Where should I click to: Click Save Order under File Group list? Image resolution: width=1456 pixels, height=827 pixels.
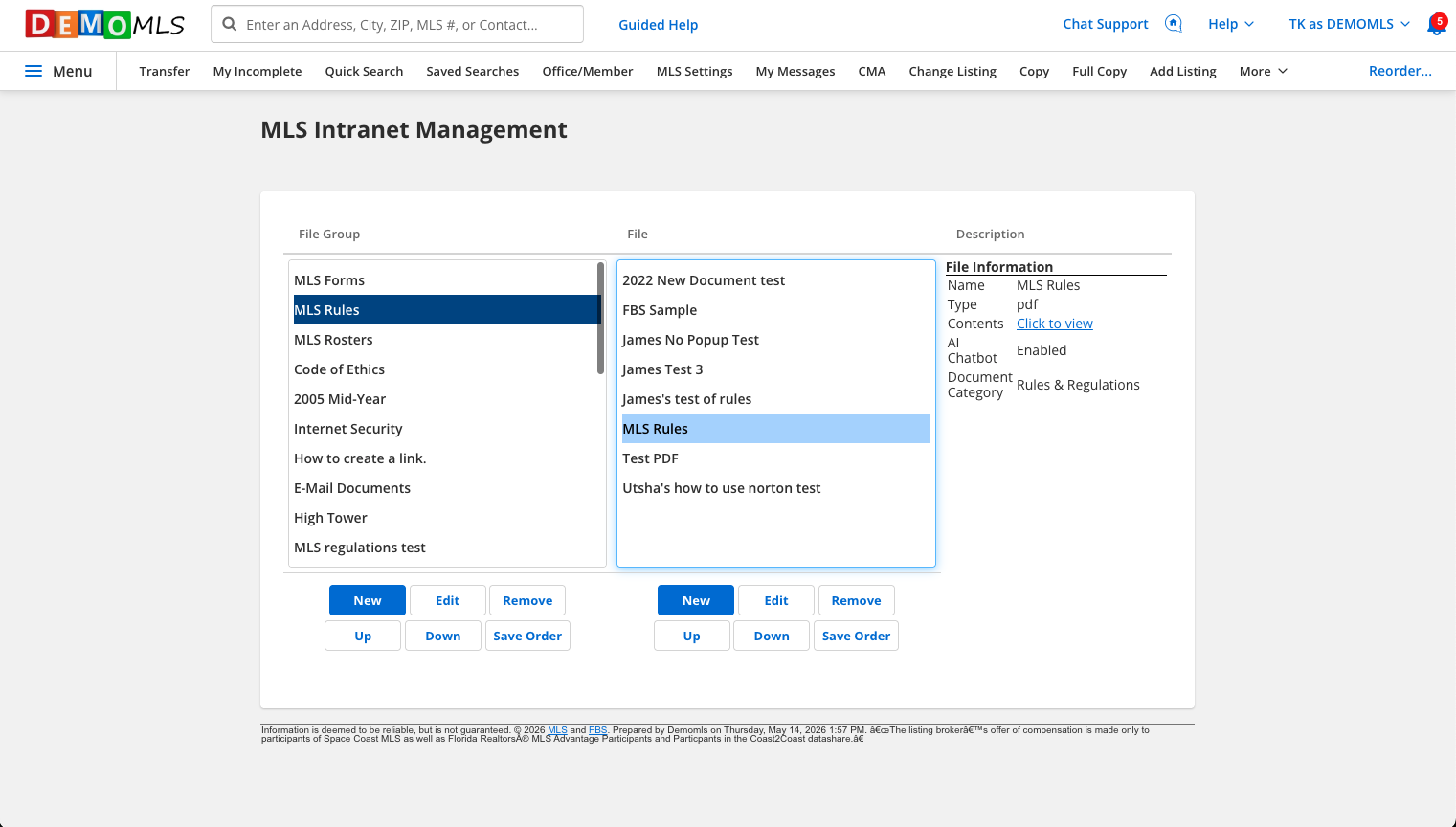pyautogui.click(x=527, y=636)
